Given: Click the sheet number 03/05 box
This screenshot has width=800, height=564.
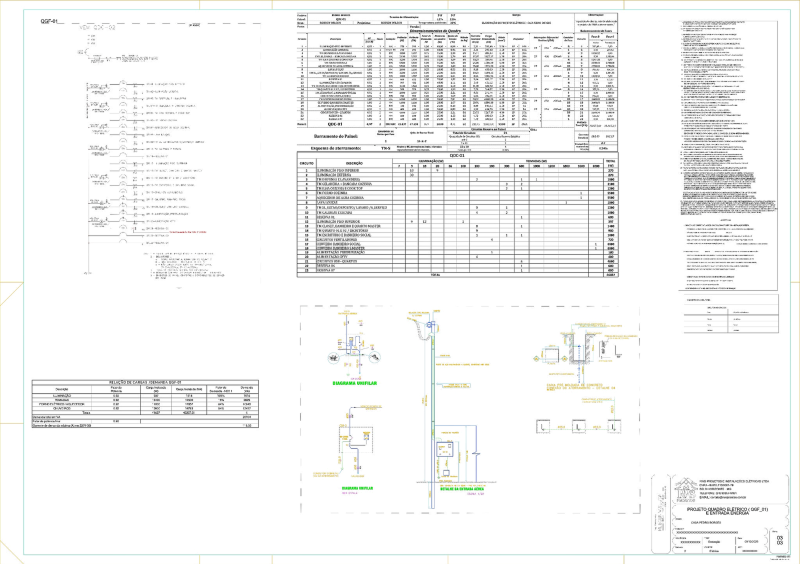Looking at the screenshot, I should (x=780, y=539).
